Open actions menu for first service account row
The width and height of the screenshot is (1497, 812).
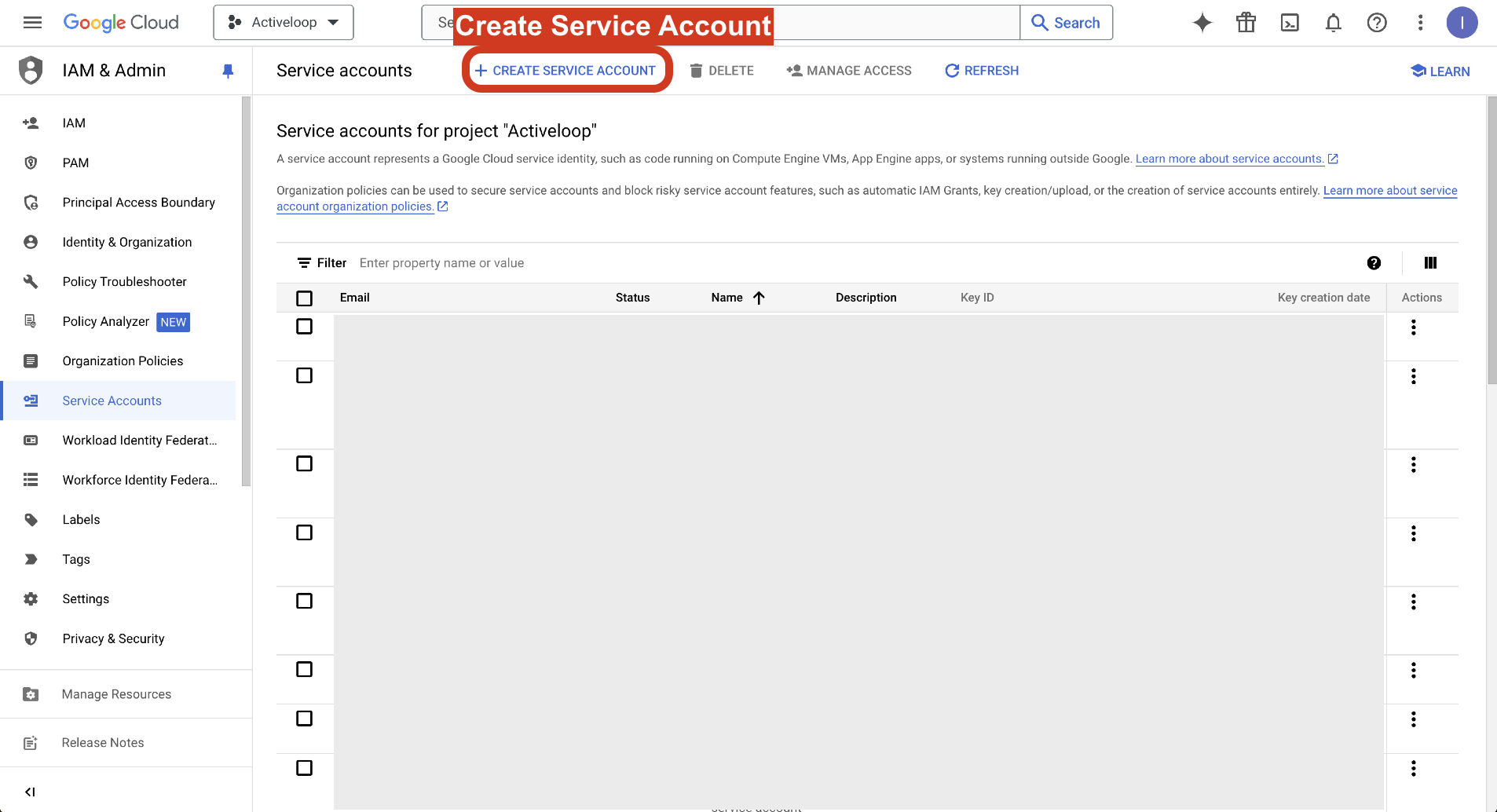[x=1413, y=327]
